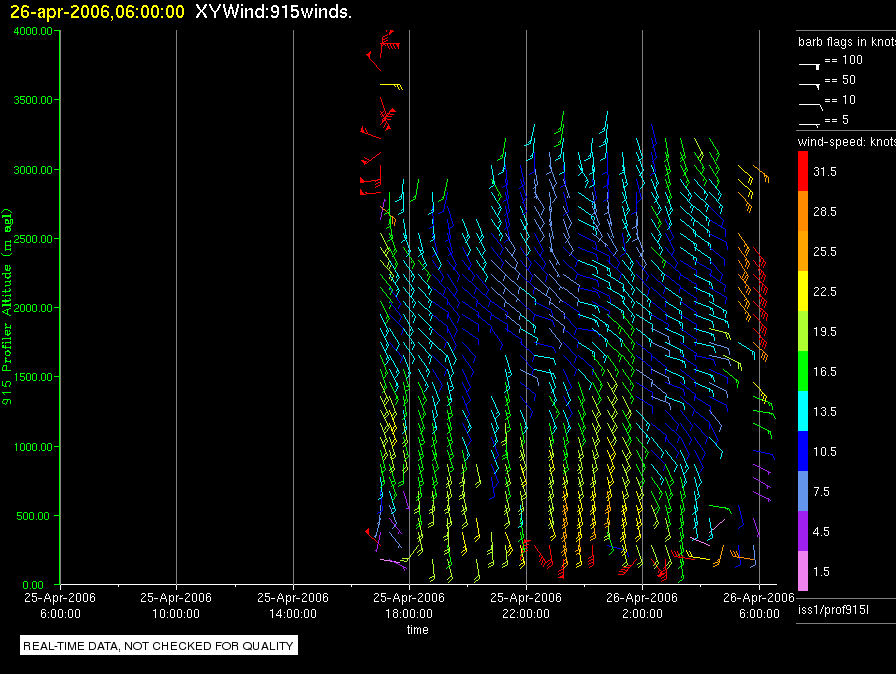Select the red 31.5 knots color swatch
This screenshot has height=674, width=896.
tap(803, 172)
